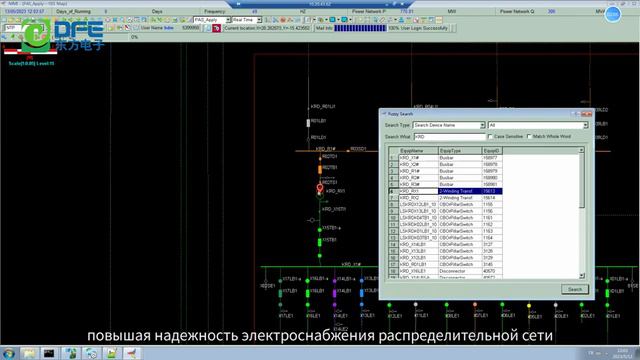Select the KRD_X13LB1 row in search results
Screen dimensions: 640x360
tap(445, 251)
